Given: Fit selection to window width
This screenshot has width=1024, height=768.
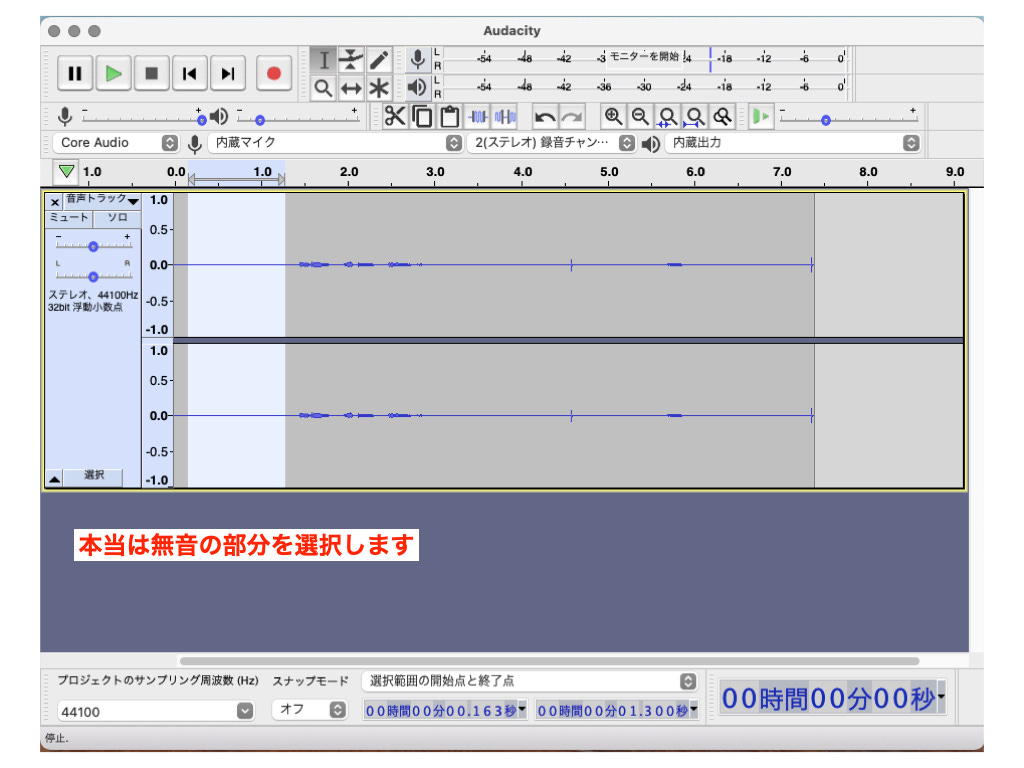Looking at the screenshot, I should [x=667, y=116].
